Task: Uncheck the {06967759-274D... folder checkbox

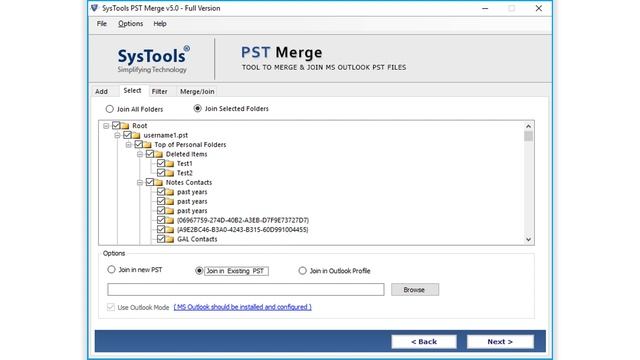Action: coord(161,220)
